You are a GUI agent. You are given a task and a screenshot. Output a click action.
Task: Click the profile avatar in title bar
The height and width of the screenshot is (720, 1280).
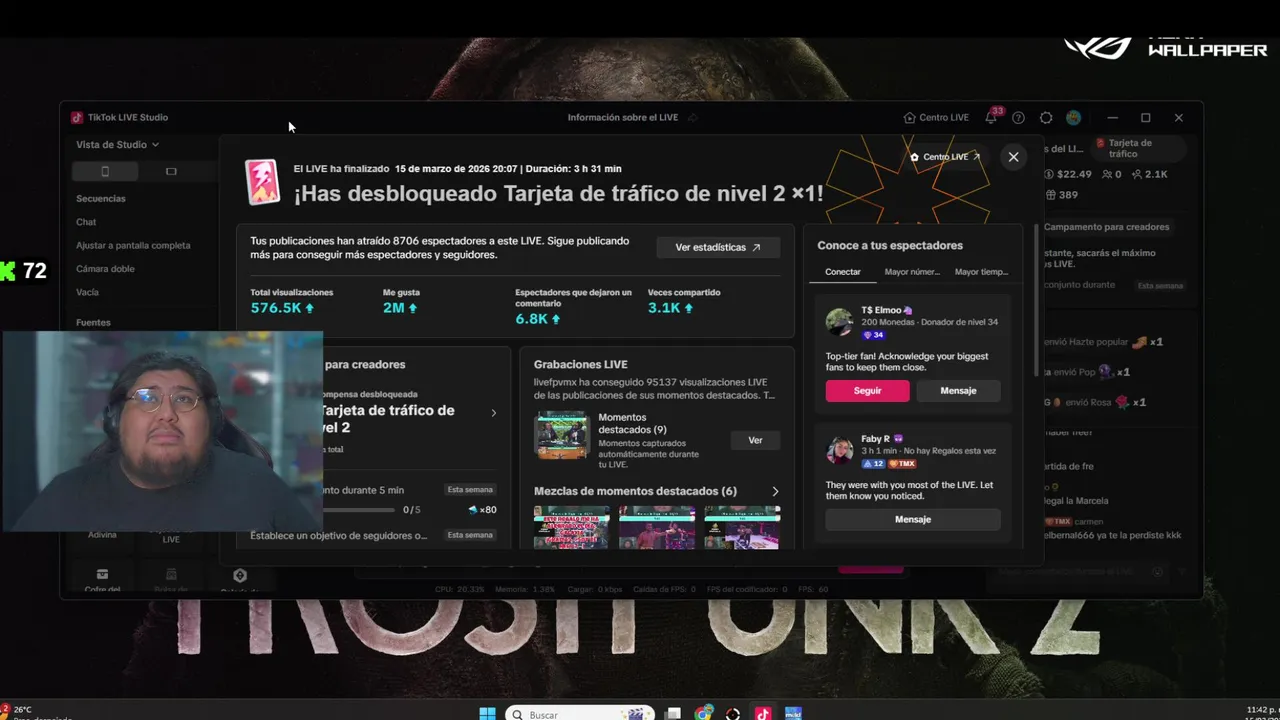coord(1073,117)
